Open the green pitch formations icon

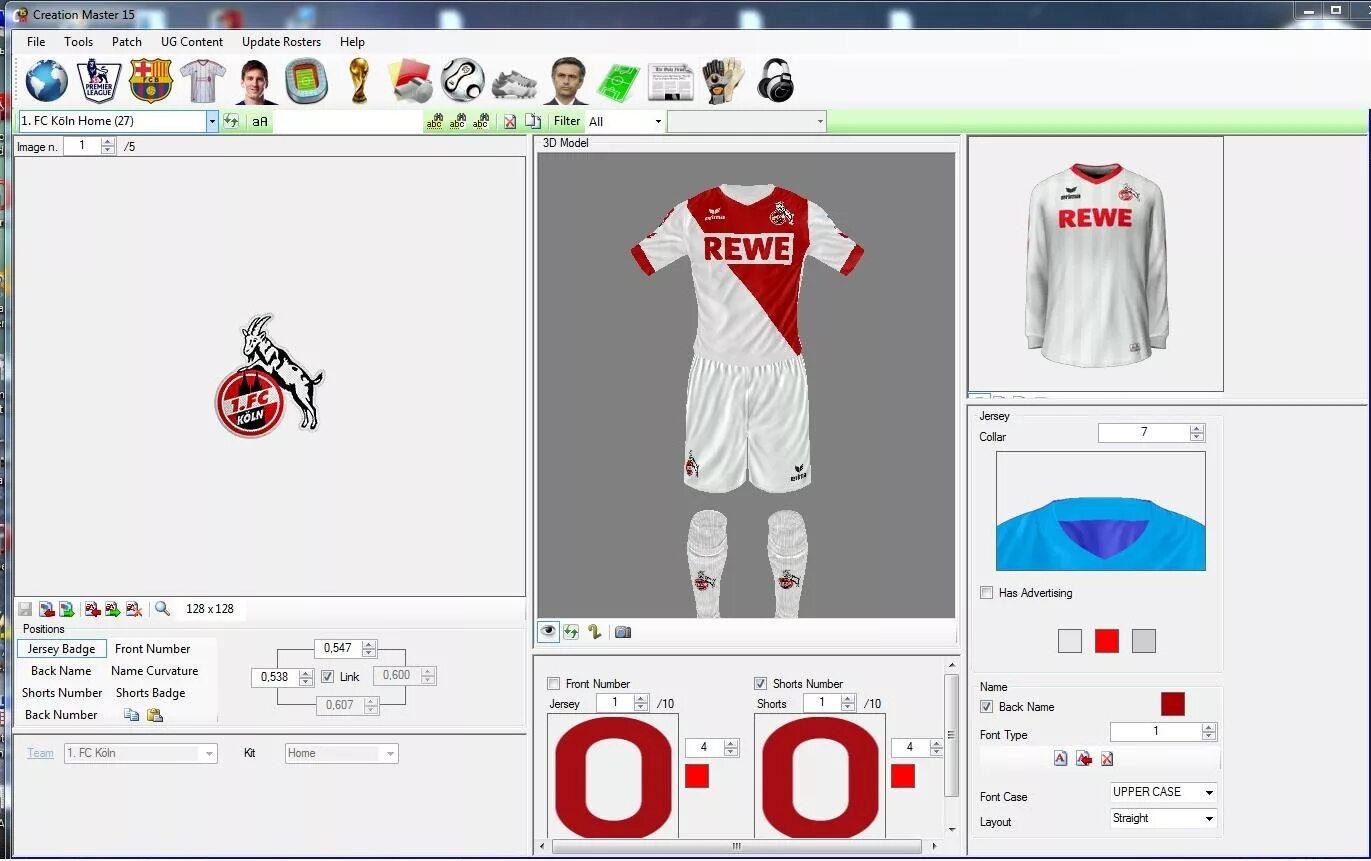pyautogui.click(x=619, y=82)
